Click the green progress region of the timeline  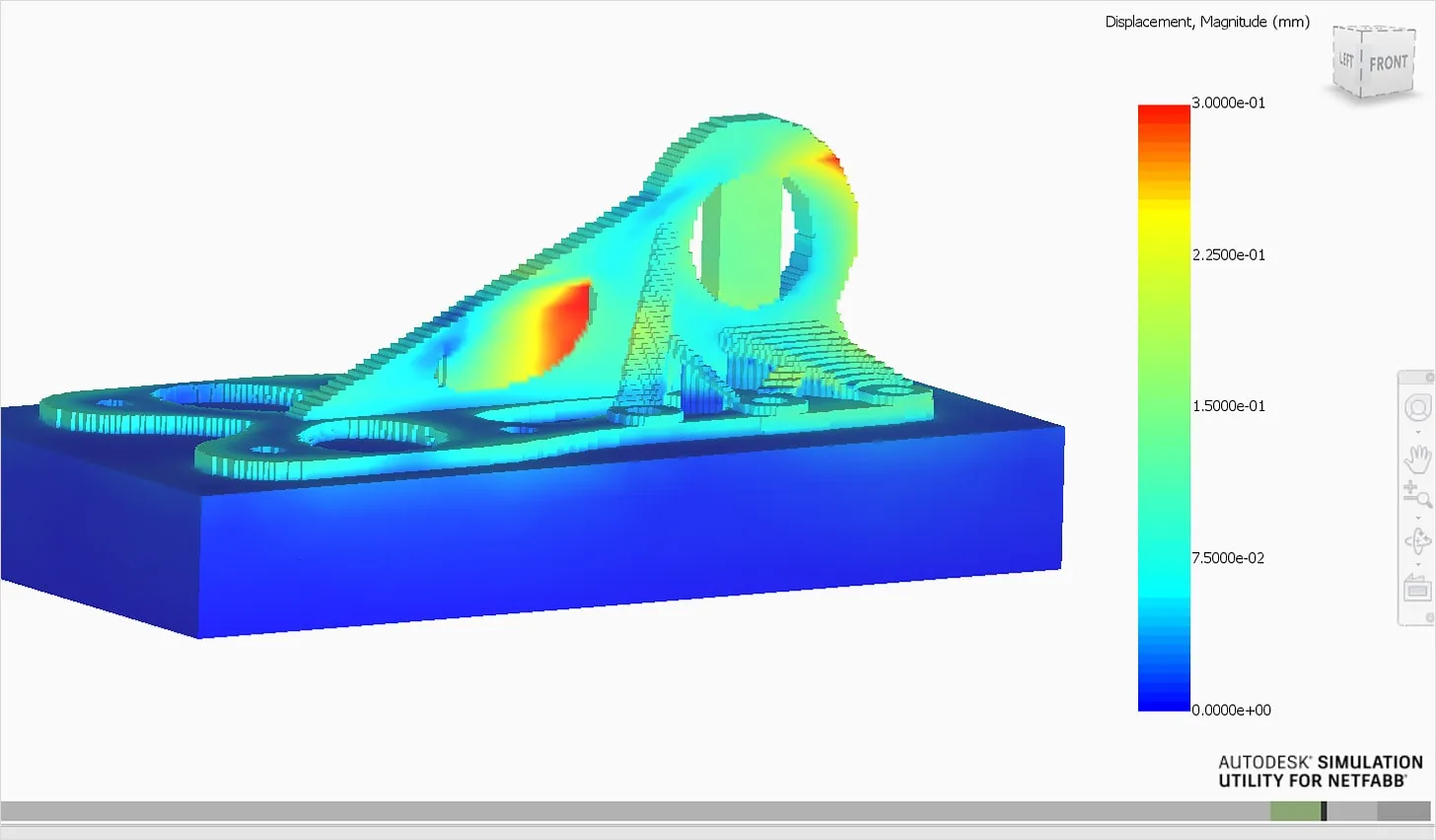pos(1295,810)
